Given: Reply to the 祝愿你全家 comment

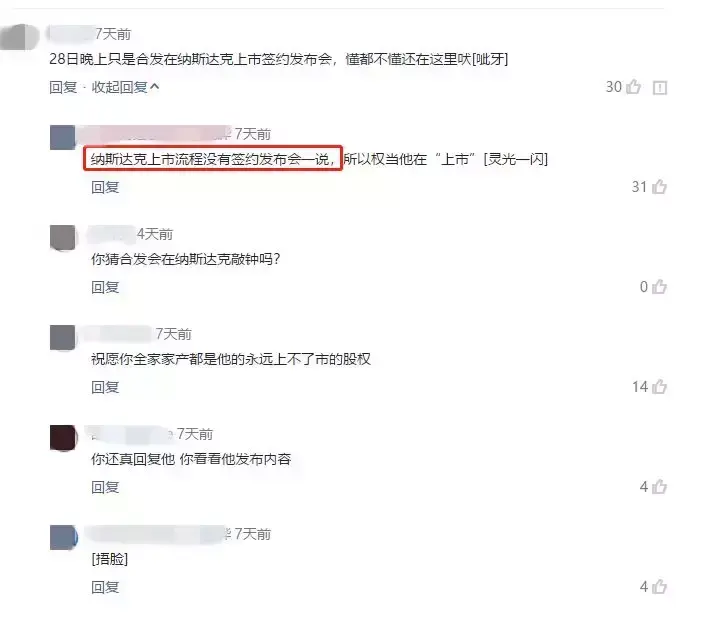Looking at the screenshot, I should click(x=105, y=387).
